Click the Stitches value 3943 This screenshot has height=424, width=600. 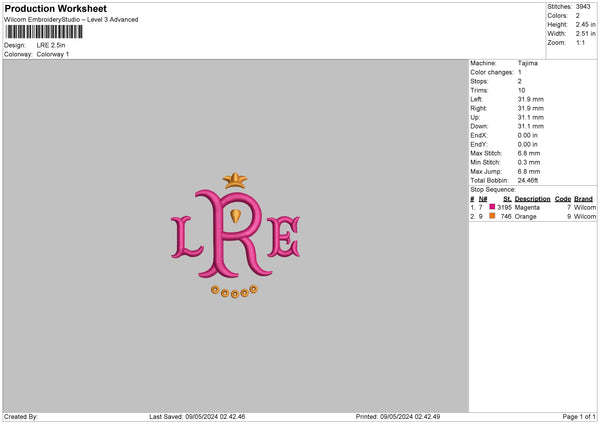point(583,7)
